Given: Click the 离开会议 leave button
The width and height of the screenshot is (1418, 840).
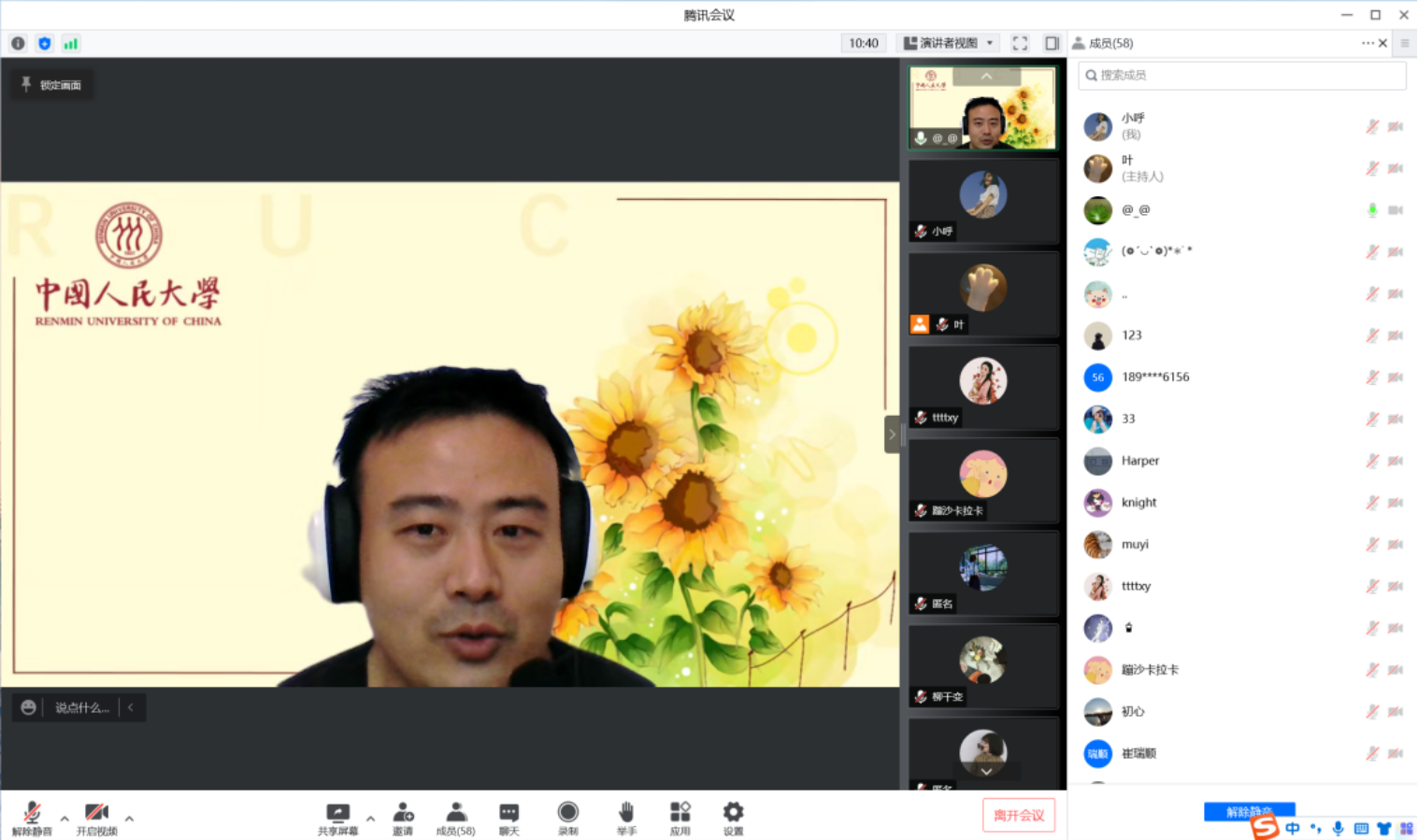Looking at the screenshot, I should click(1019, 815).
